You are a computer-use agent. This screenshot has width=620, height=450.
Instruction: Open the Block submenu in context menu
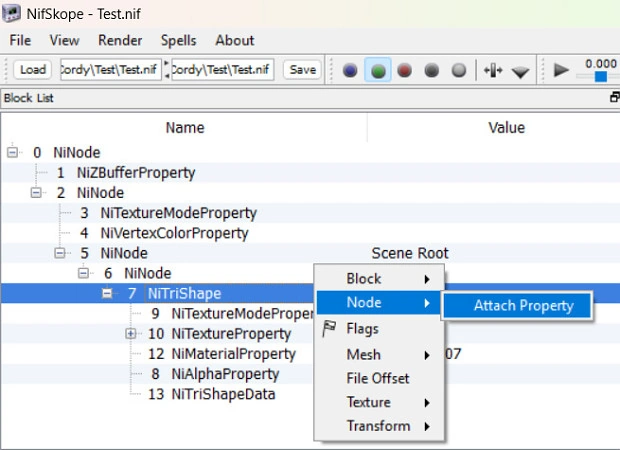click(379, 279)
